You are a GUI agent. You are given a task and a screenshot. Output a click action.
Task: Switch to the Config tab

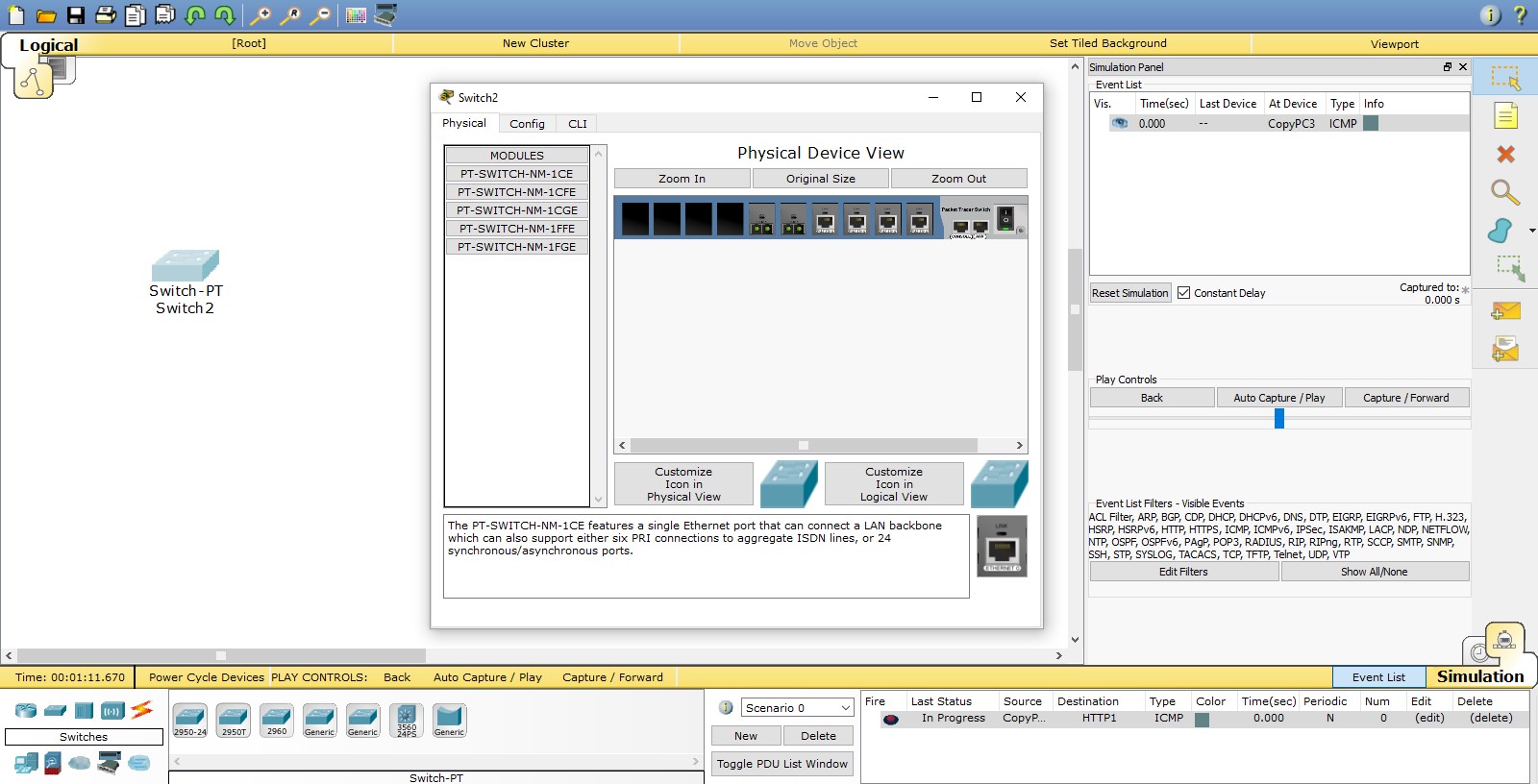(527, 124)
